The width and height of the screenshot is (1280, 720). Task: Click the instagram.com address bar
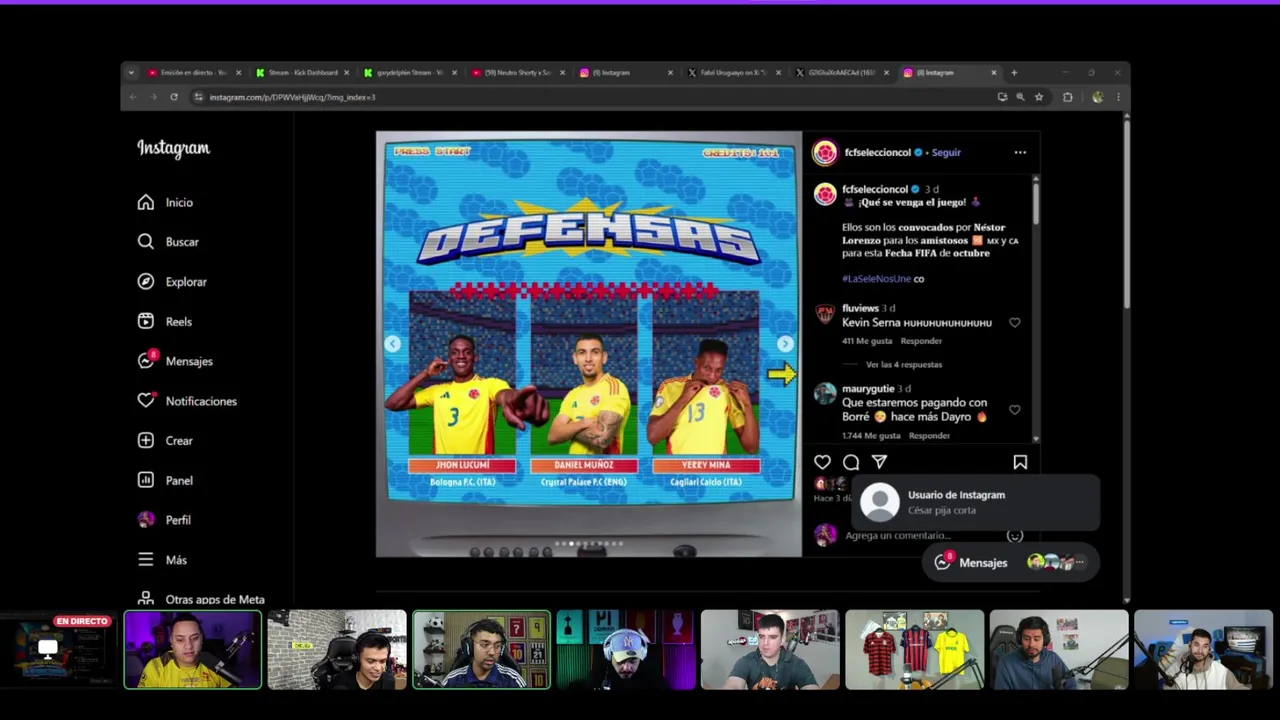pos(590,97)
